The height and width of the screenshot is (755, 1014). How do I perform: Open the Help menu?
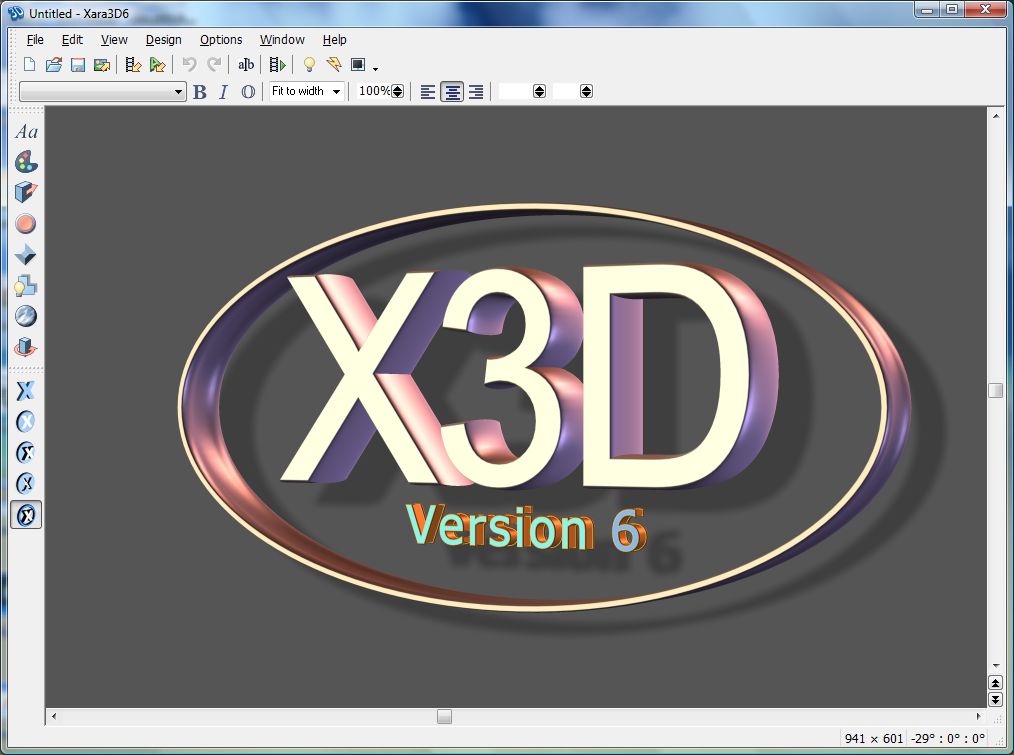coord(334,39)
